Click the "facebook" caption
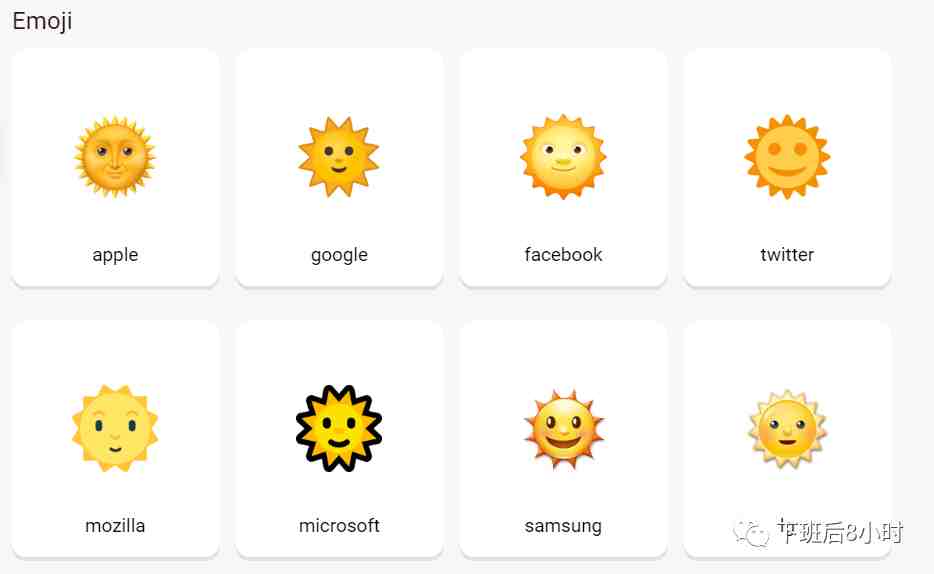 point(563,254)
